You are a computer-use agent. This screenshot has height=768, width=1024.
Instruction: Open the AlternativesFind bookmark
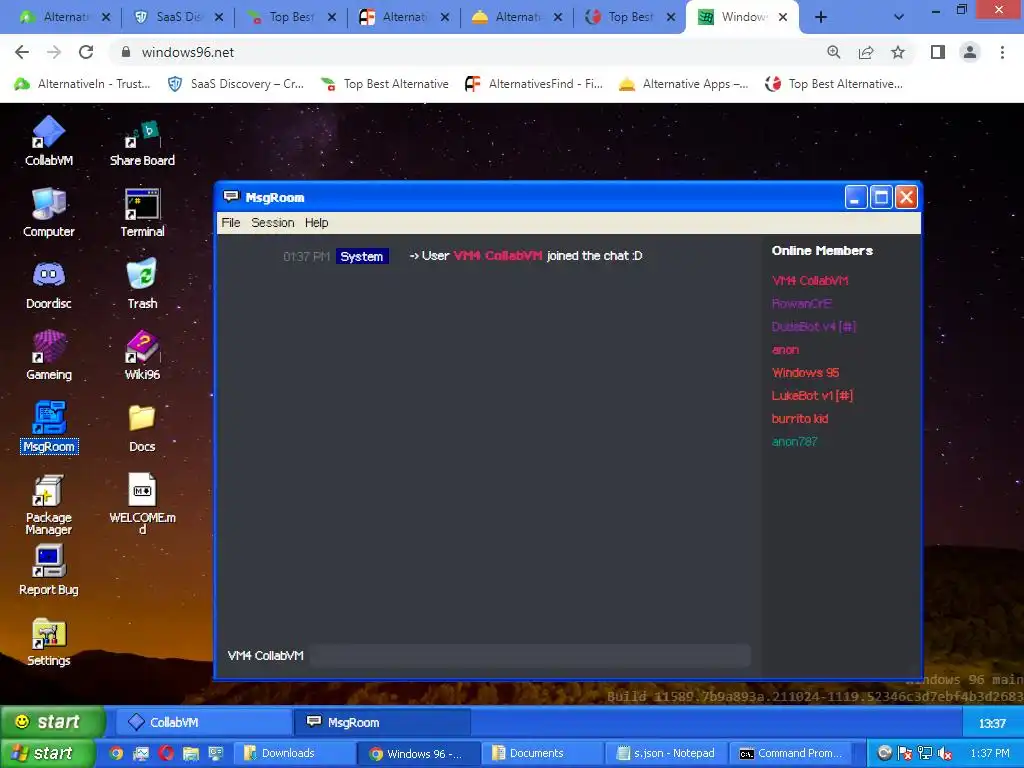tap(534, 84)
